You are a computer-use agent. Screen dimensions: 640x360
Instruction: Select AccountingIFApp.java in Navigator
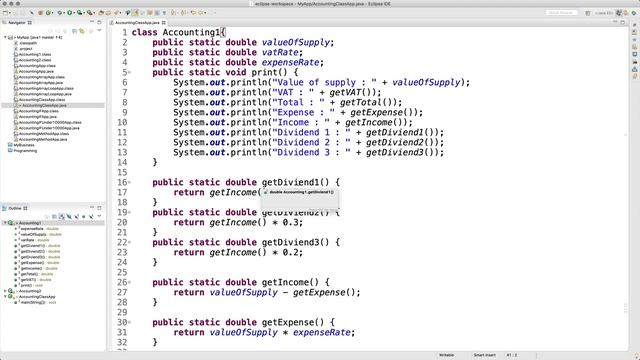point(38,117)
